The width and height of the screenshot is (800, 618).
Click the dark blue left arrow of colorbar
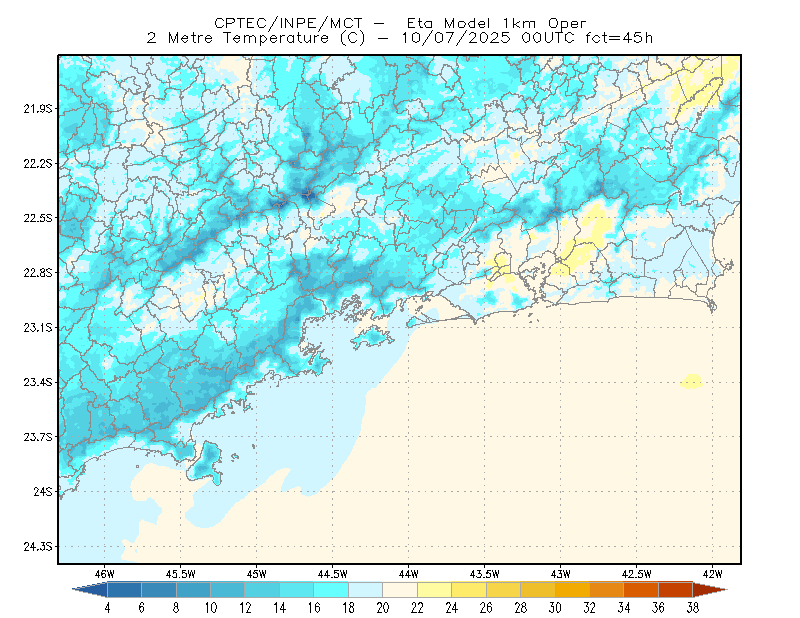(91, 589)
